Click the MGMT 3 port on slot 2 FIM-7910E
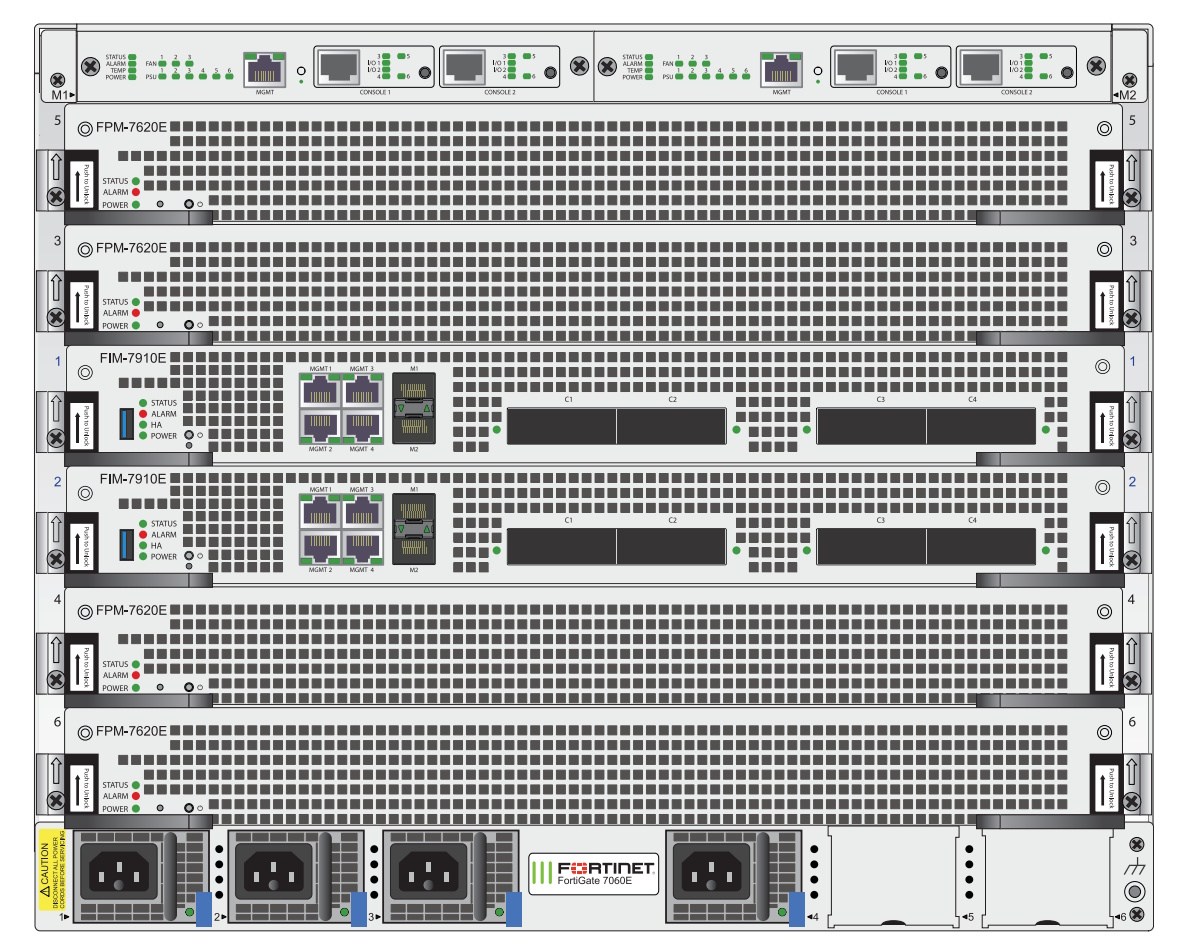This screenshot has width=1181, height=949. (x=362, y=512)
